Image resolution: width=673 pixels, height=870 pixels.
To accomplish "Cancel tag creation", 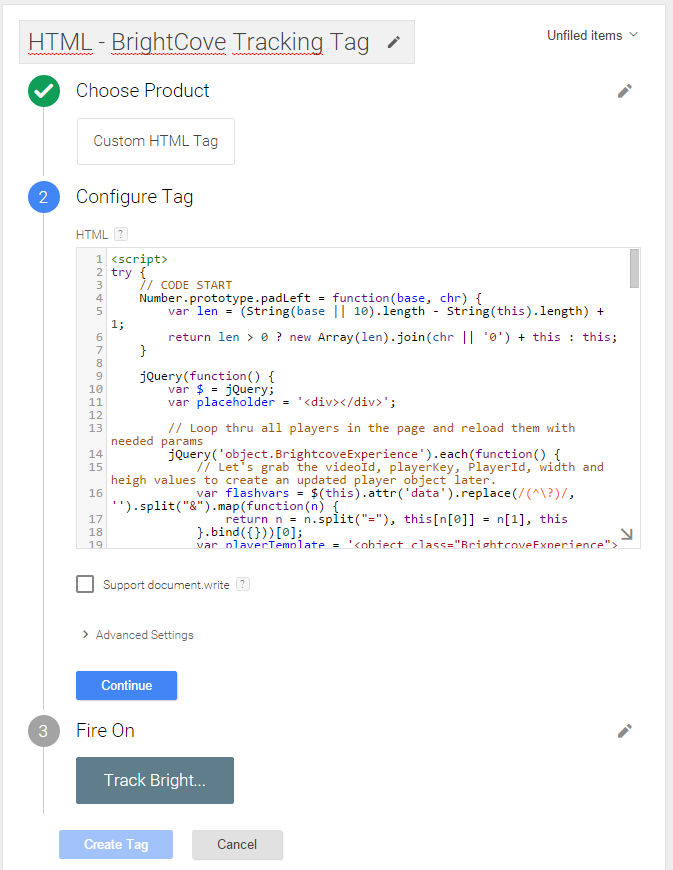I will coord(237,844).
